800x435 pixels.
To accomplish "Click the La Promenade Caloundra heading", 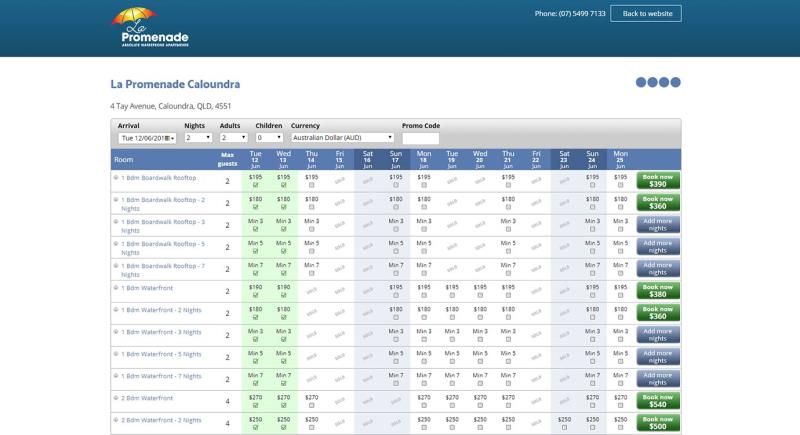I will coord(175,84).
